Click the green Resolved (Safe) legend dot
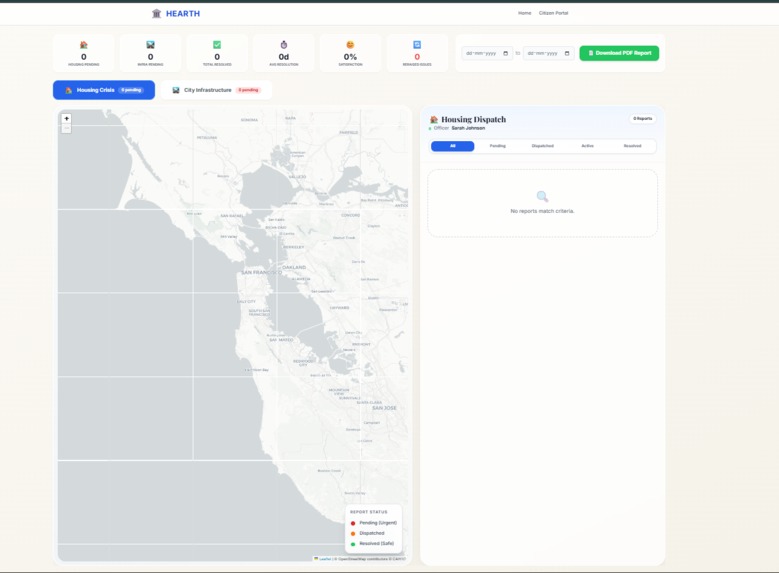Screen dimensions: 779x573 (353, 544)
